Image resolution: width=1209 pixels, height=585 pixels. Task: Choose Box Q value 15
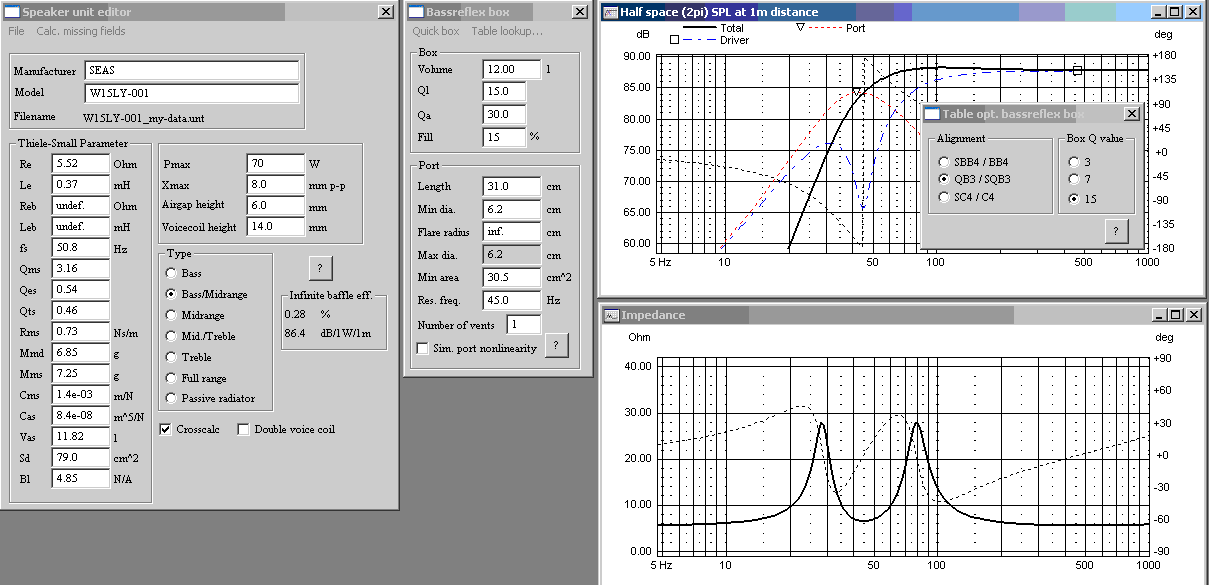(1074, 199)
